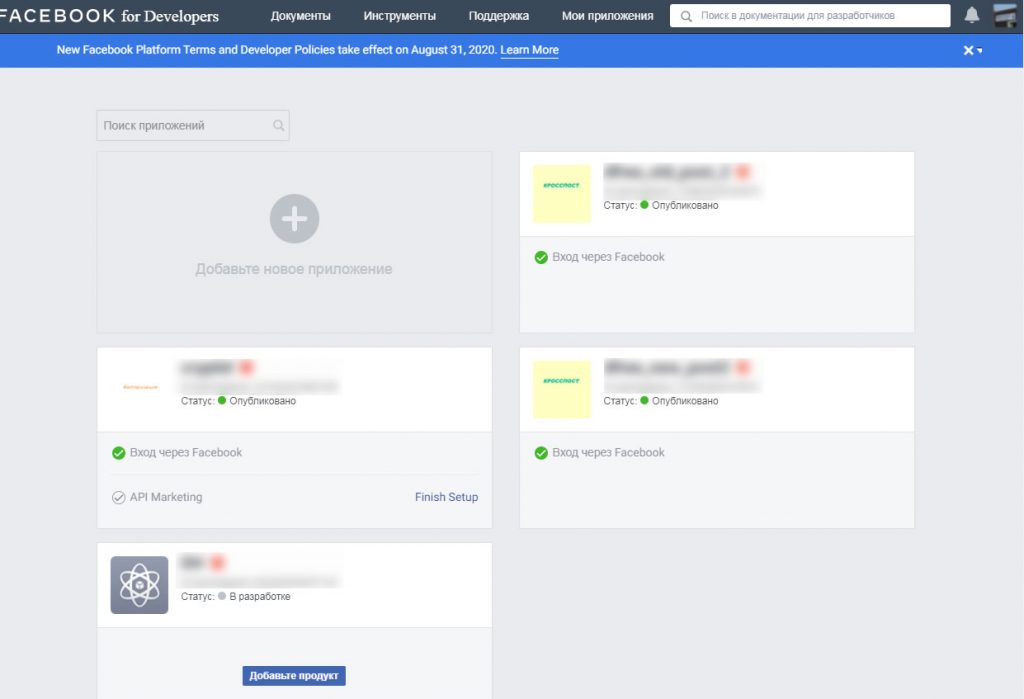Click the Finish Setup link
This screenshot has width=1024, height=699.
coord(446,497)
